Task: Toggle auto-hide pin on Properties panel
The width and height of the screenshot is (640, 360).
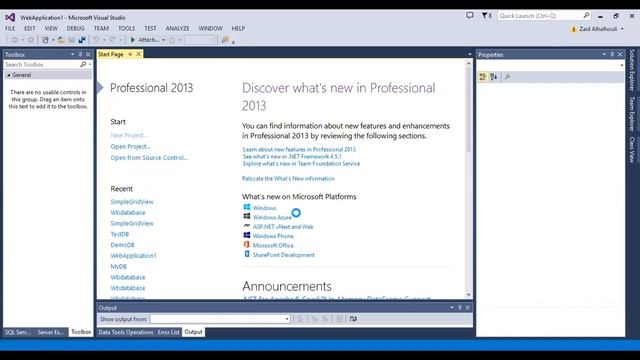Action: pos(612,54)
